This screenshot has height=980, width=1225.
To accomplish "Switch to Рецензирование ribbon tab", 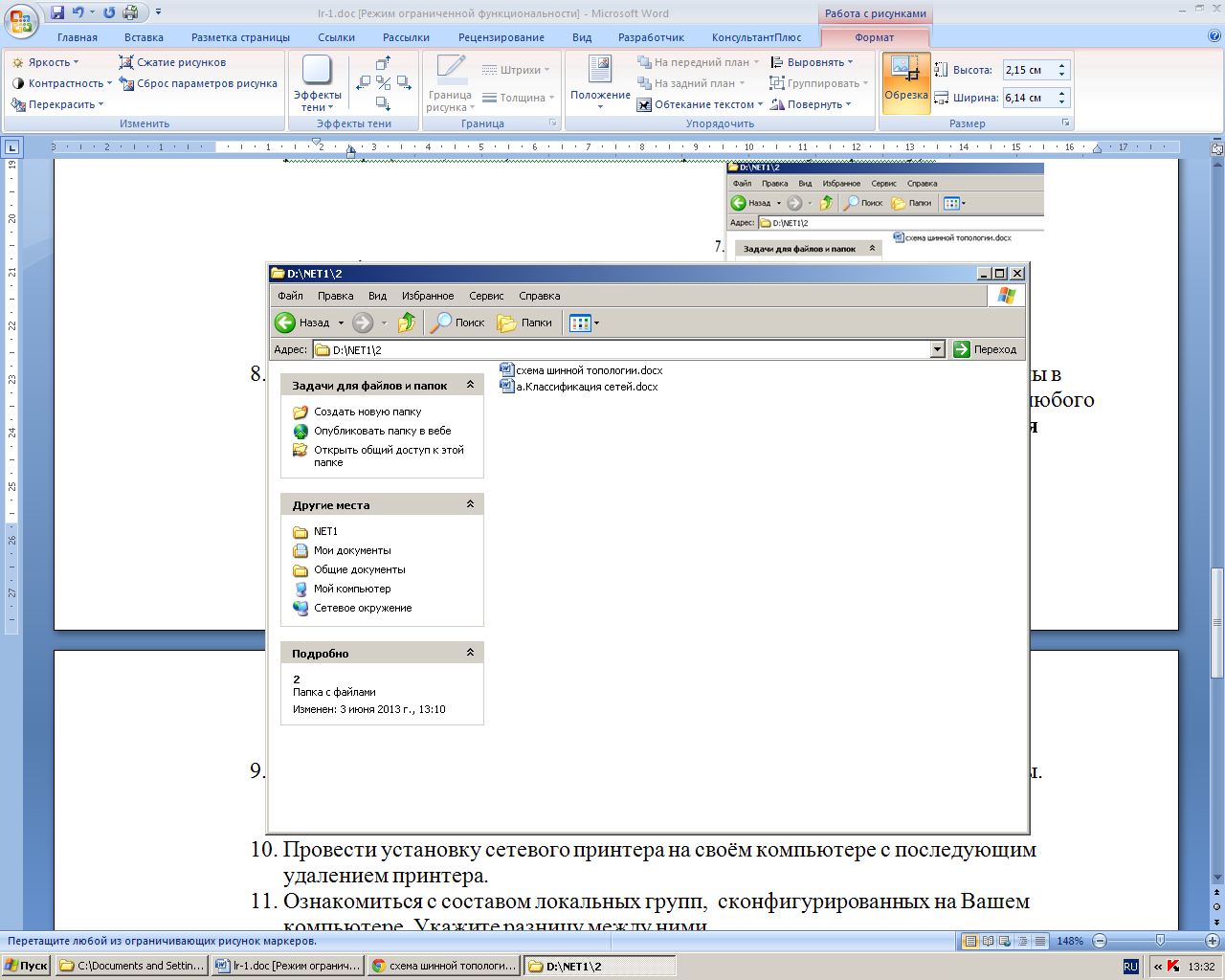I will pyautogui.click(x=501, y=37).
